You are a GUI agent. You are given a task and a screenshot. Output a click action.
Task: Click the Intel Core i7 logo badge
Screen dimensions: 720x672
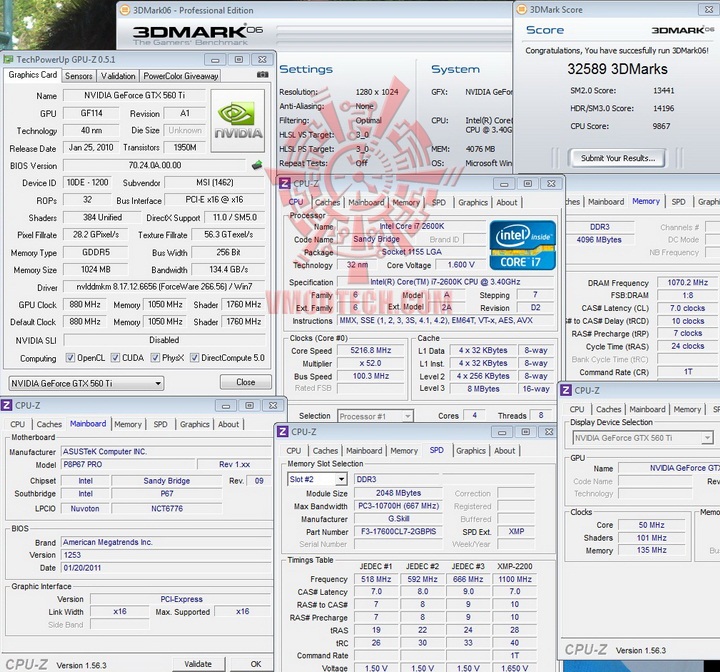click(x=523, y=245)
